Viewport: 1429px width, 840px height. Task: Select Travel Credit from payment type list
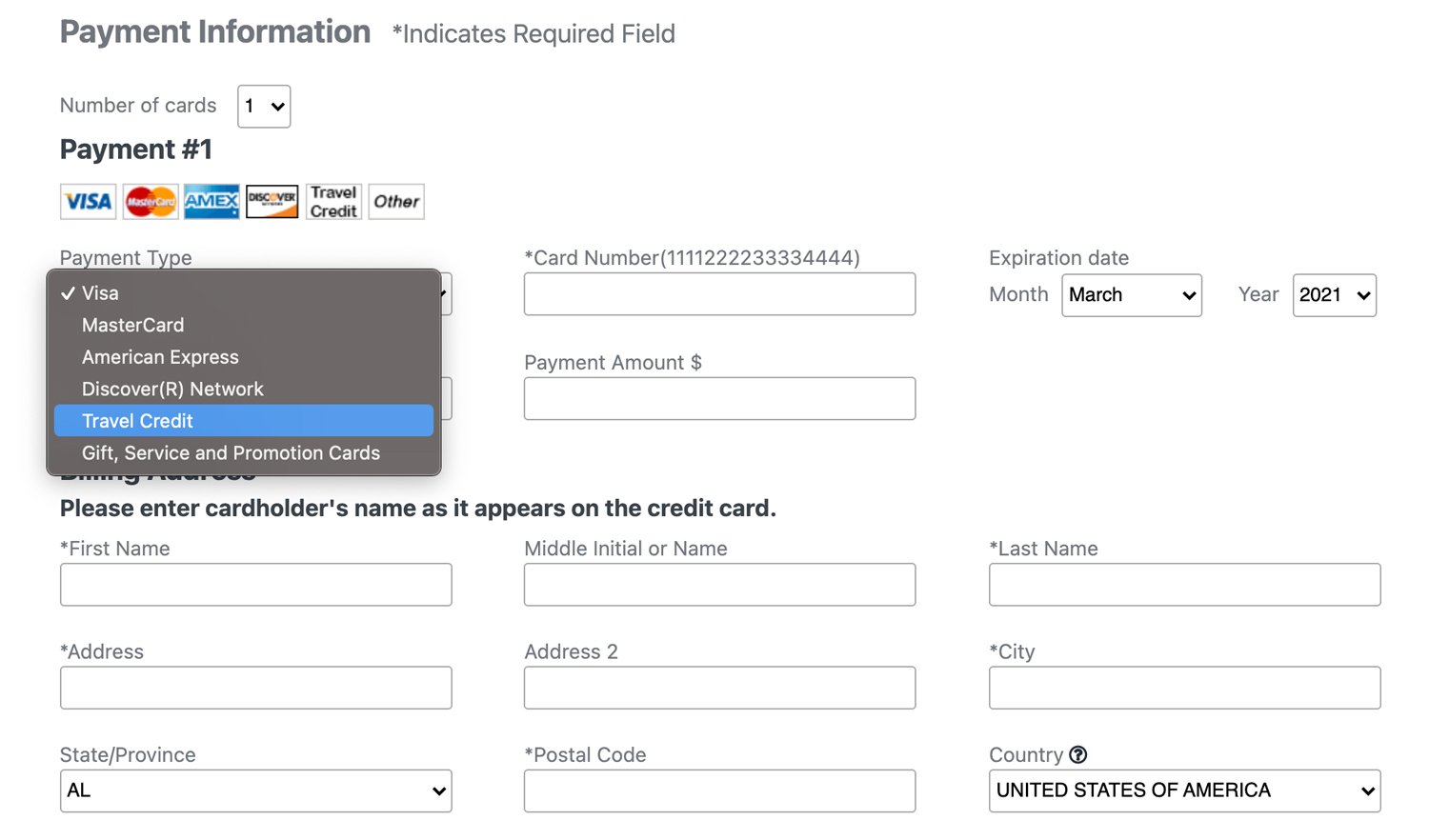pos(137,421)
